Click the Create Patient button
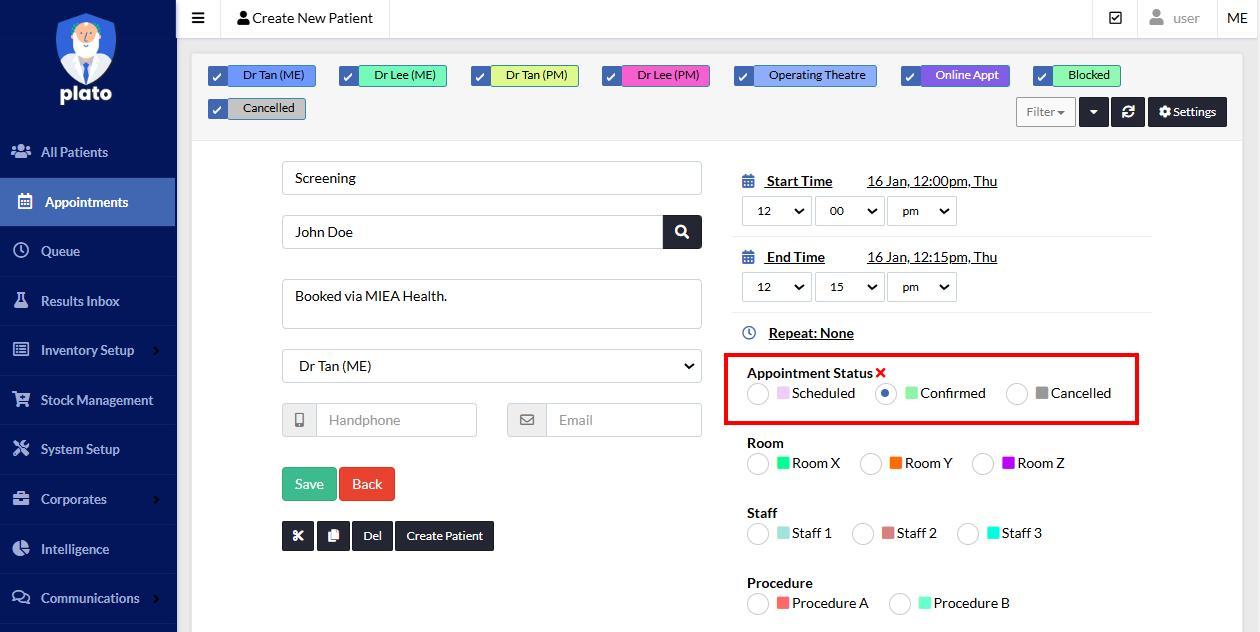The image size is (1260, 632). pyautogui.click(x=444, y=536)
